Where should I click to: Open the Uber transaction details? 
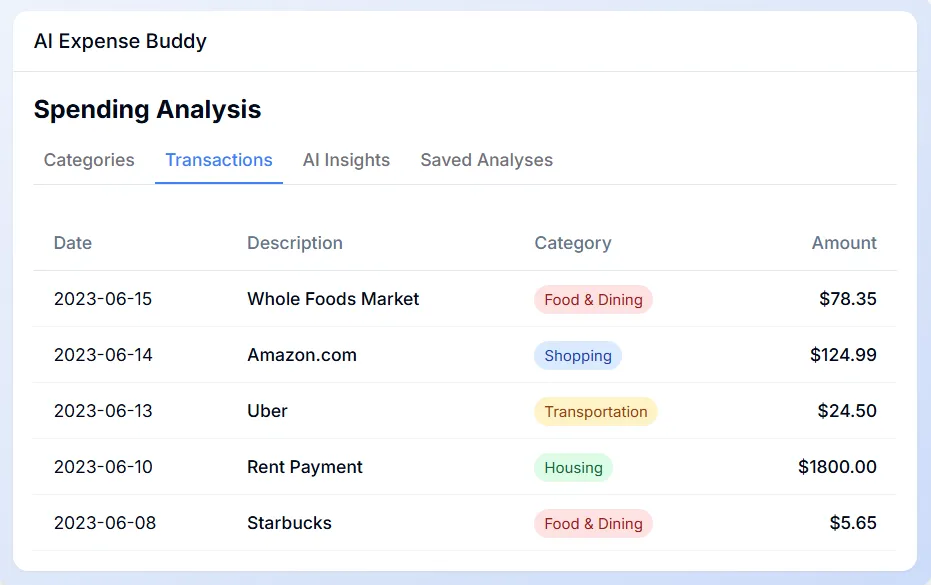pyautogui.click(x=267, y=411)
